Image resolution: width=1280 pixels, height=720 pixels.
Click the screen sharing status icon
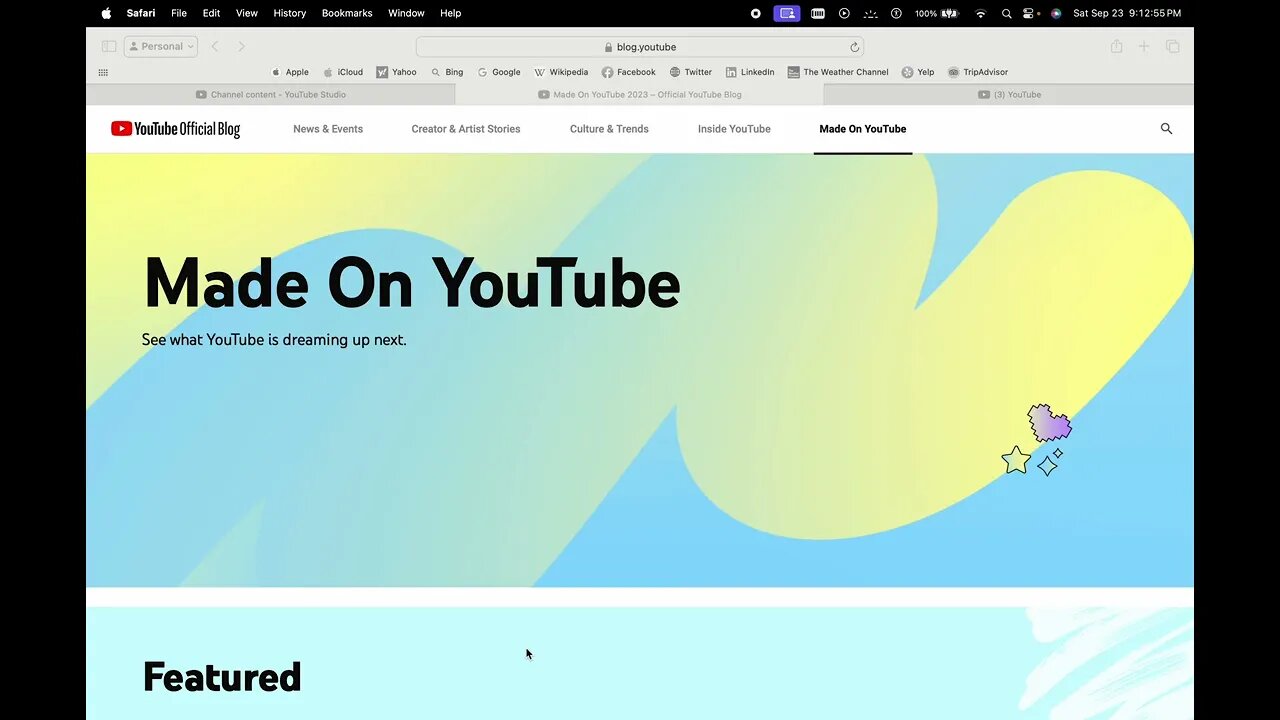787,13
